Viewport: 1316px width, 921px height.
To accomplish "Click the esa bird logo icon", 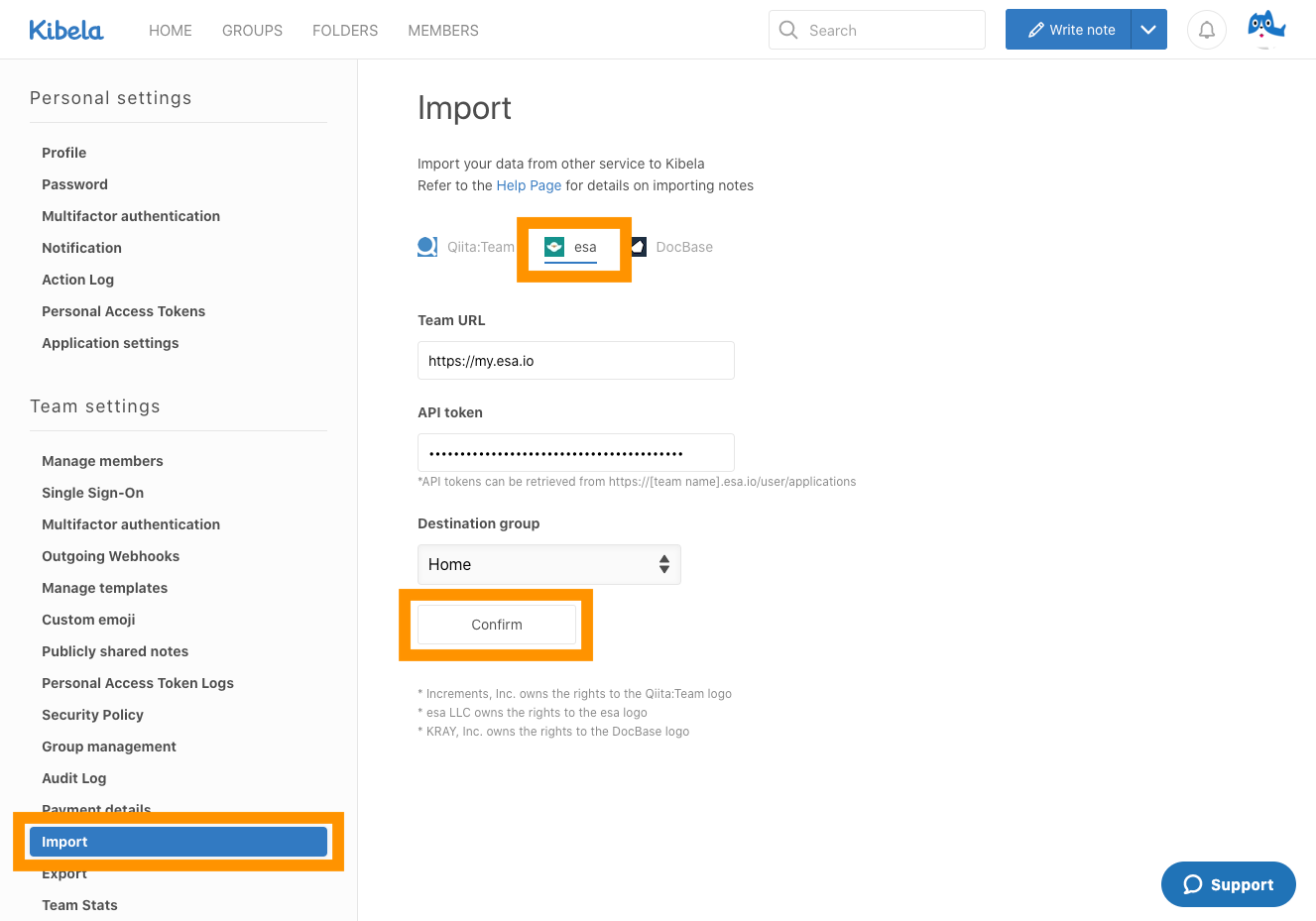I will 554,247.
